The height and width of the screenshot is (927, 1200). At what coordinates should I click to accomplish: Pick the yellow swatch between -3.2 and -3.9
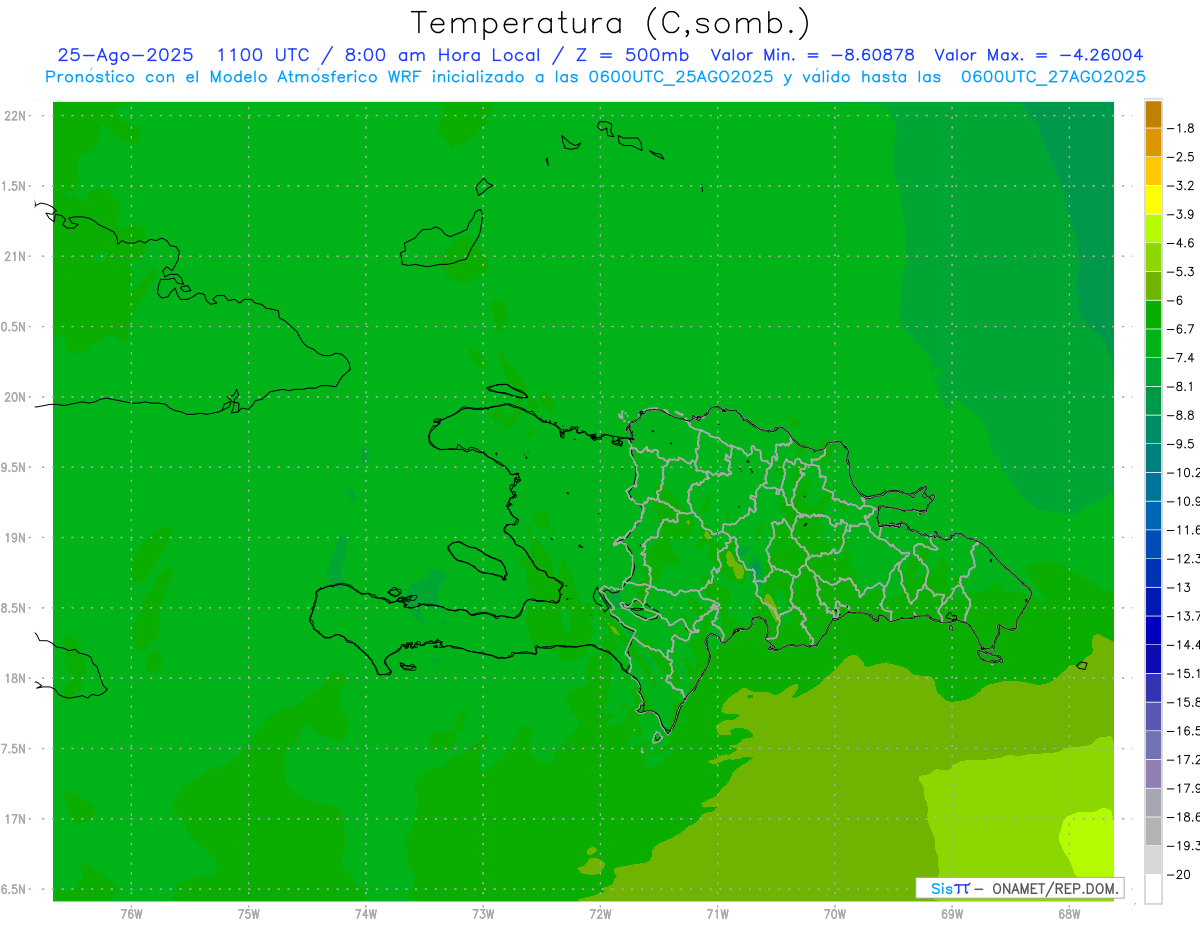click(x=1153, y=200)
